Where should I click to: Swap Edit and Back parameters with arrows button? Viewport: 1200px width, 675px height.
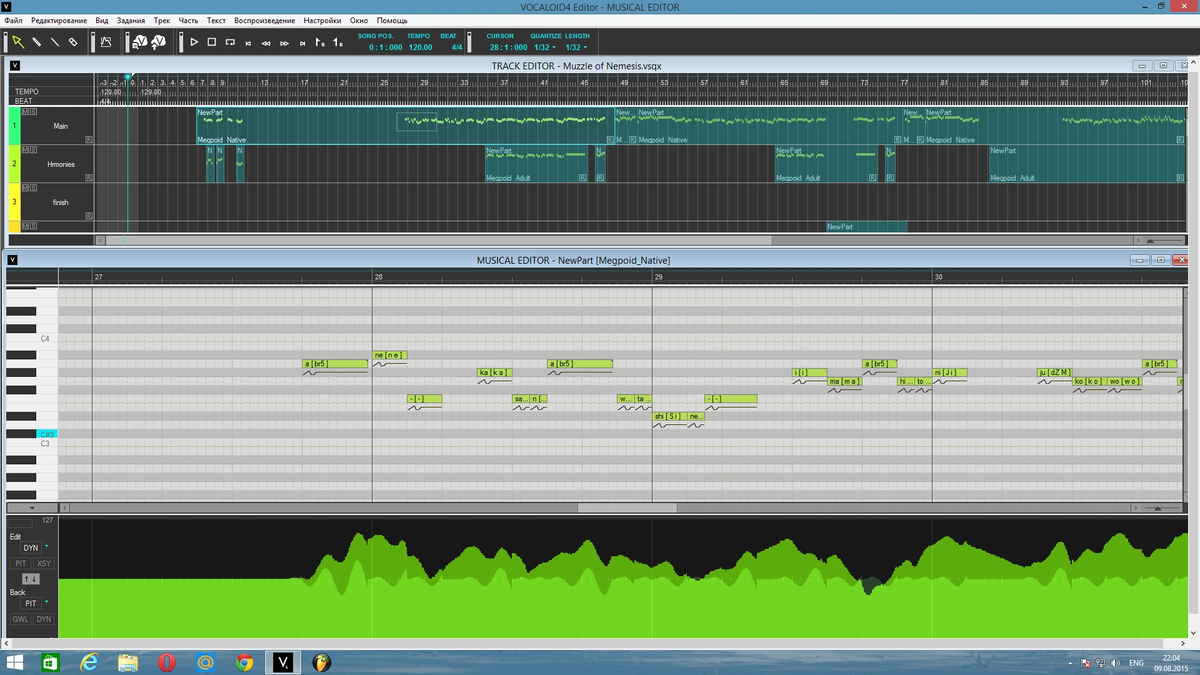[x=31, y=578]
